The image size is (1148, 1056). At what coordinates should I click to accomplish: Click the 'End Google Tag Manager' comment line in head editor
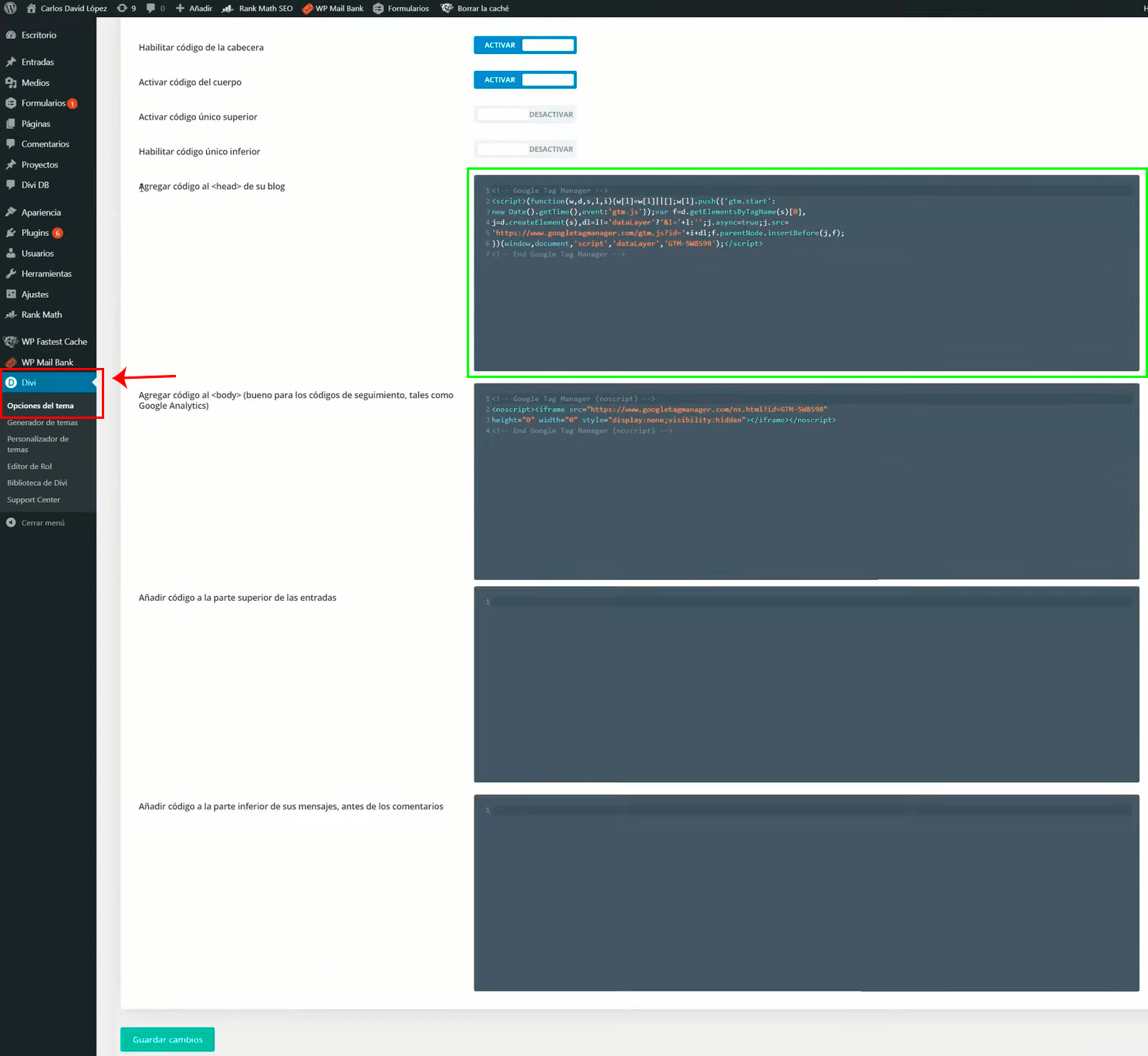(559, 255)
